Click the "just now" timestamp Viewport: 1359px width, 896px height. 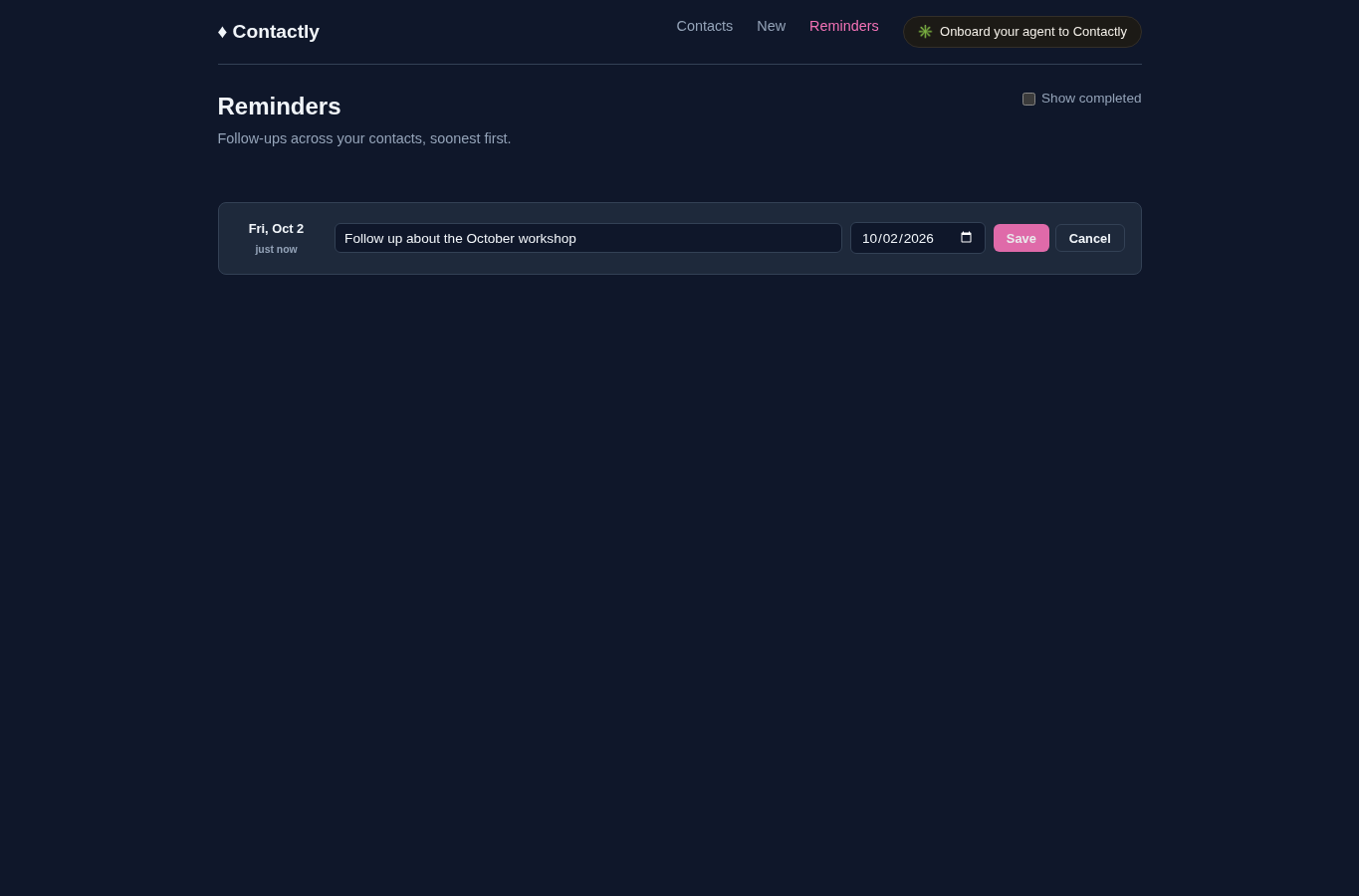[x=276, y=250]
